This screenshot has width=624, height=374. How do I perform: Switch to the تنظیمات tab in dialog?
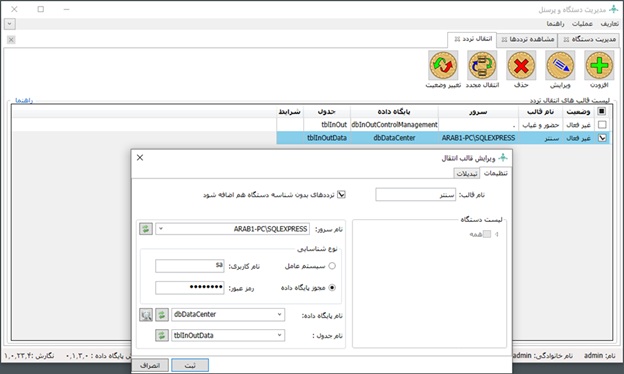(495, 173)
